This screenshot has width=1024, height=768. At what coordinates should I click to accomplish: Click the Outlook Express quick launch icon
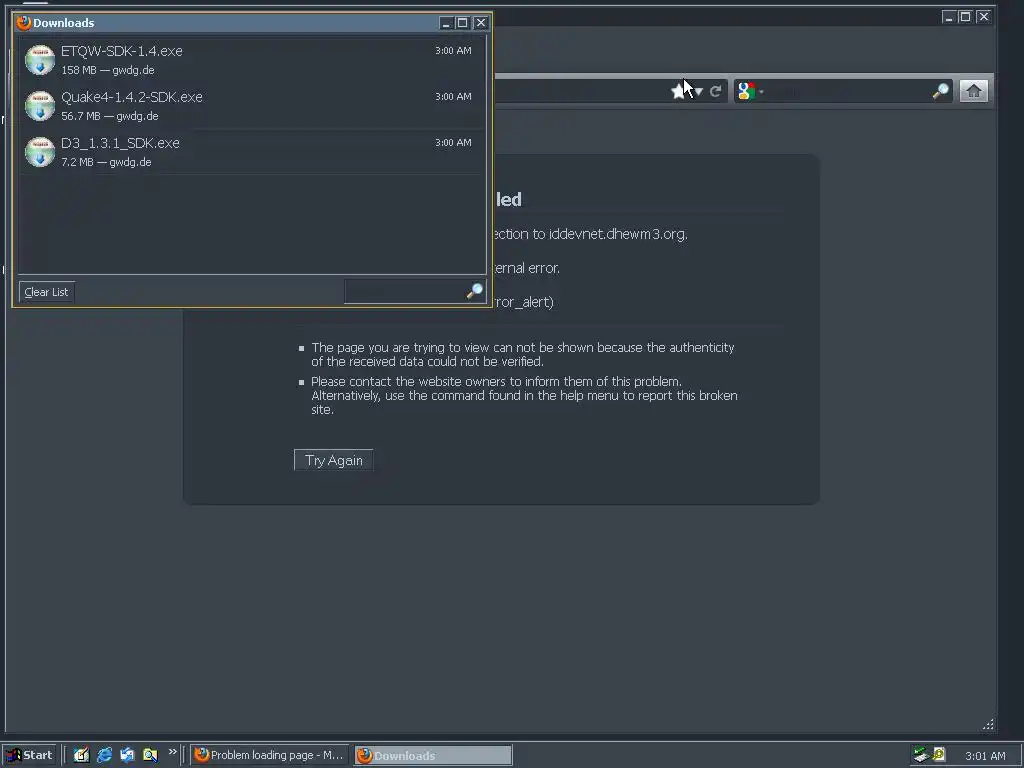[x=127, y=755]
